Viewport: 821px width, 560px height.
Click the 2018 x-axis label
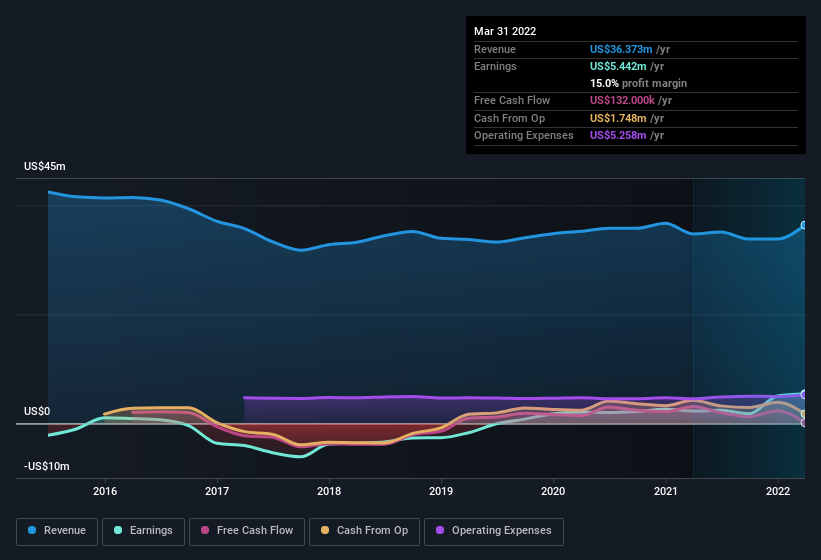click(x=329, y=491)
